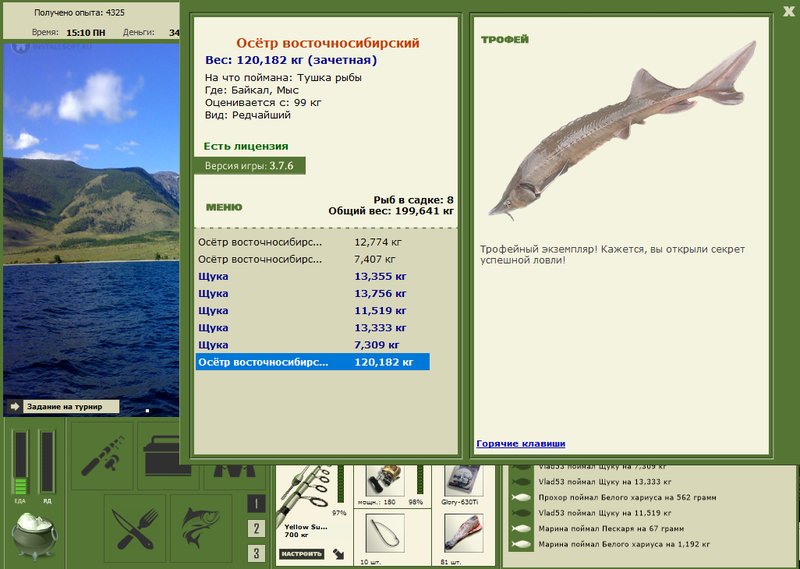Select the 12,774 кг Осётр row
This screenshot has width=800, height=569.
click(x=312, y=242)
